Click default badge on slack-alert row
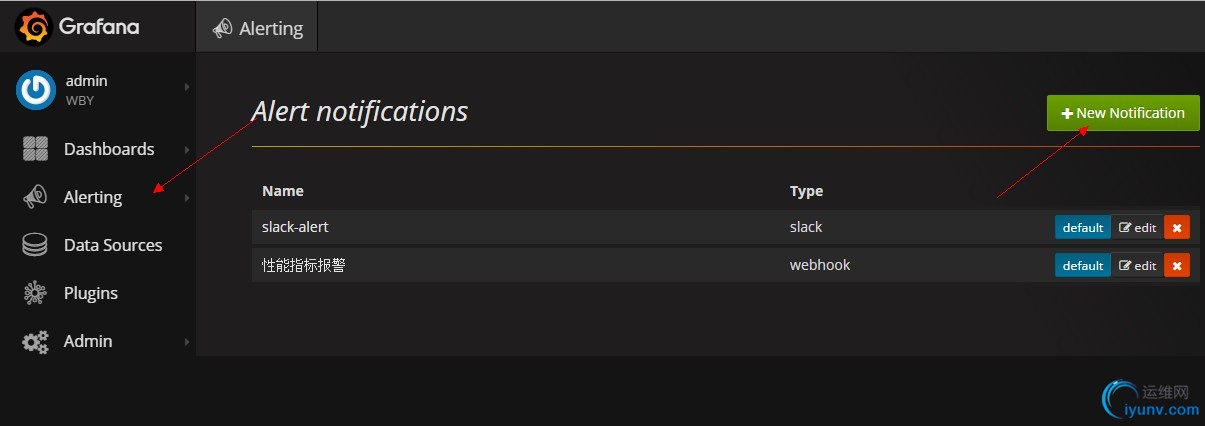 pos(1083,228)
